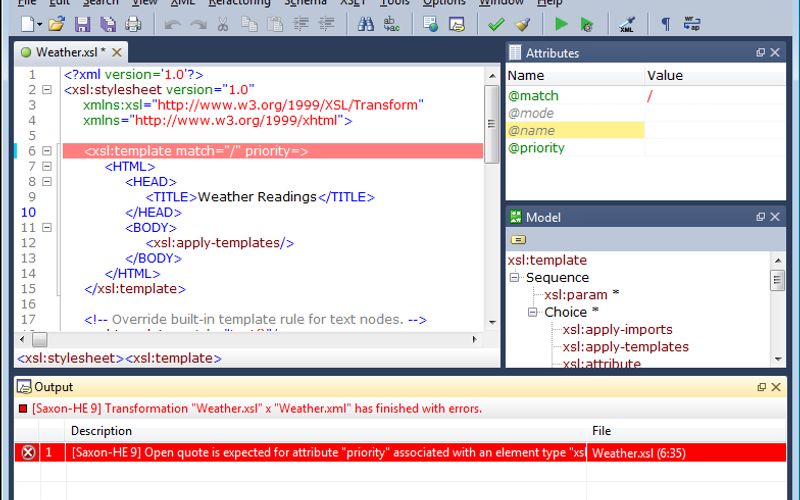The width and height of the screenshot is (800, 500).
Task: Open Replace with the ab-ac icon
Action: (x=391, y=24)
